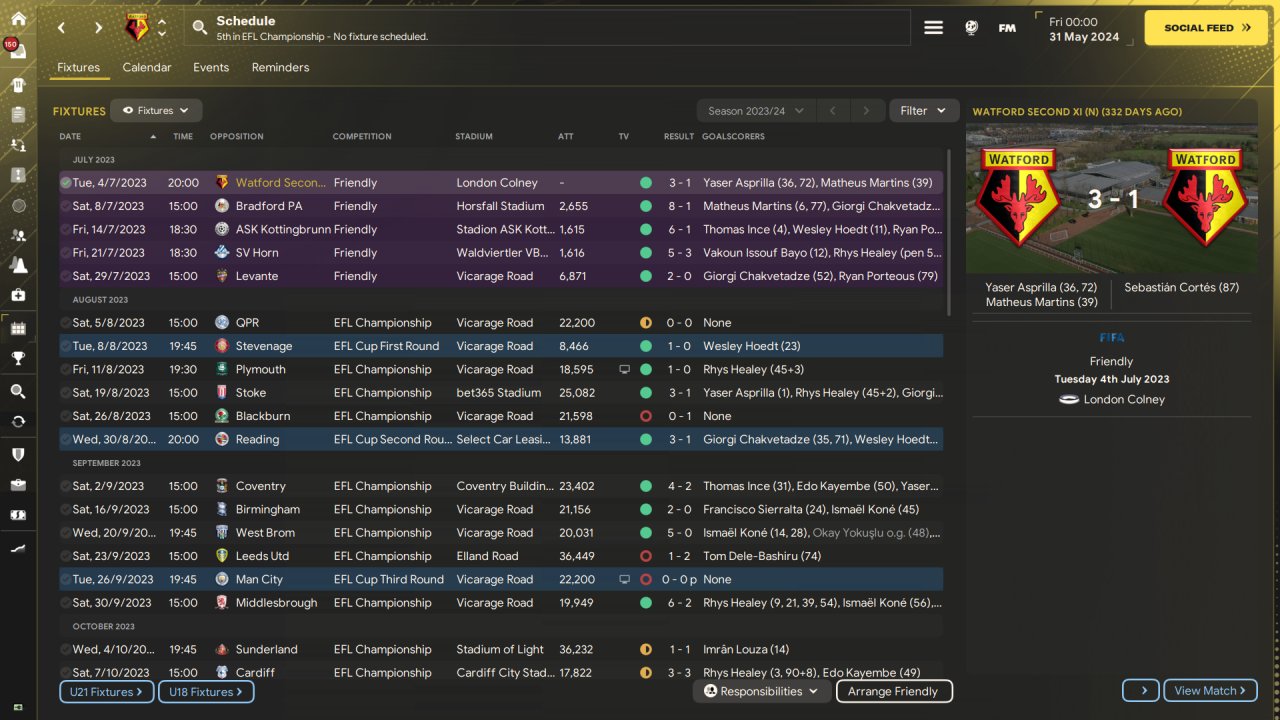Open the trophy Competitions icon in the sidebar
Viewport: 1280px width, 720px height.
pyautogui.click(x=18, y=358)
